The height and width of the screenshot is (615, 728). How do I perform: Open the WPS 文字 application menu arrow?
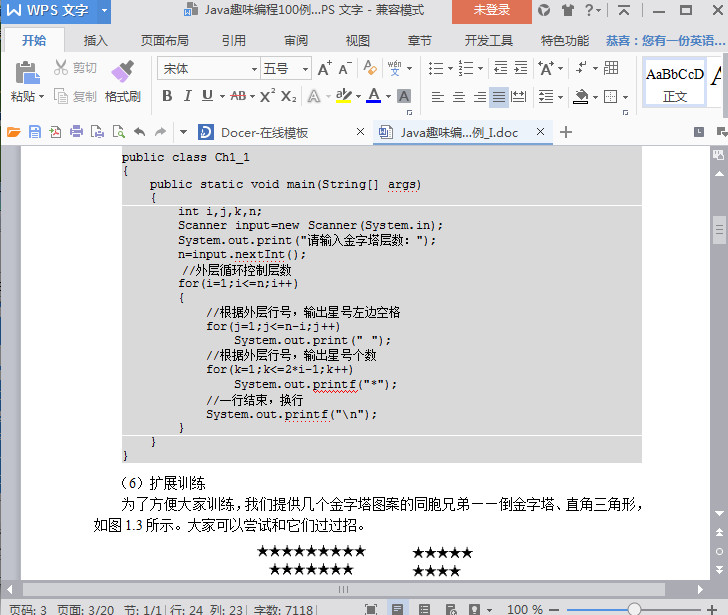click(x=104, y=10)
